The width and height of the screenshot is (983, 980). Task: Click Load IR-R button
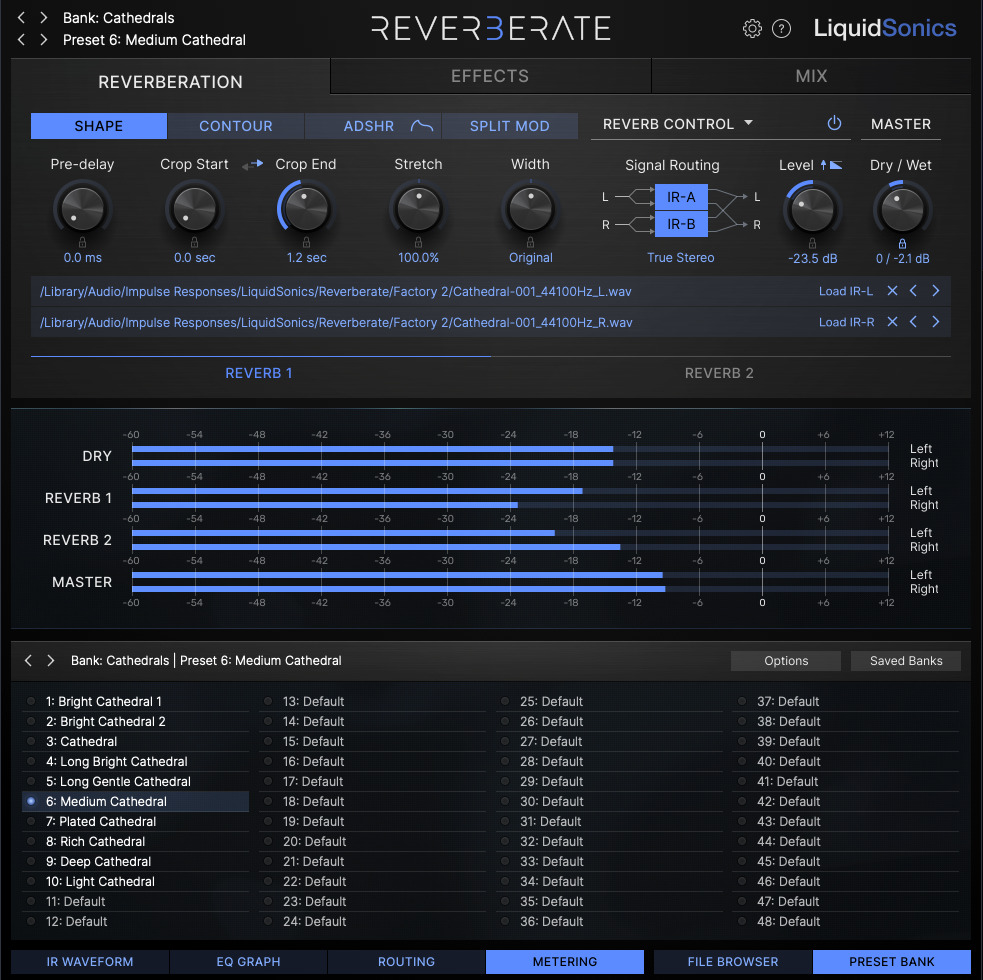(846, 322)
